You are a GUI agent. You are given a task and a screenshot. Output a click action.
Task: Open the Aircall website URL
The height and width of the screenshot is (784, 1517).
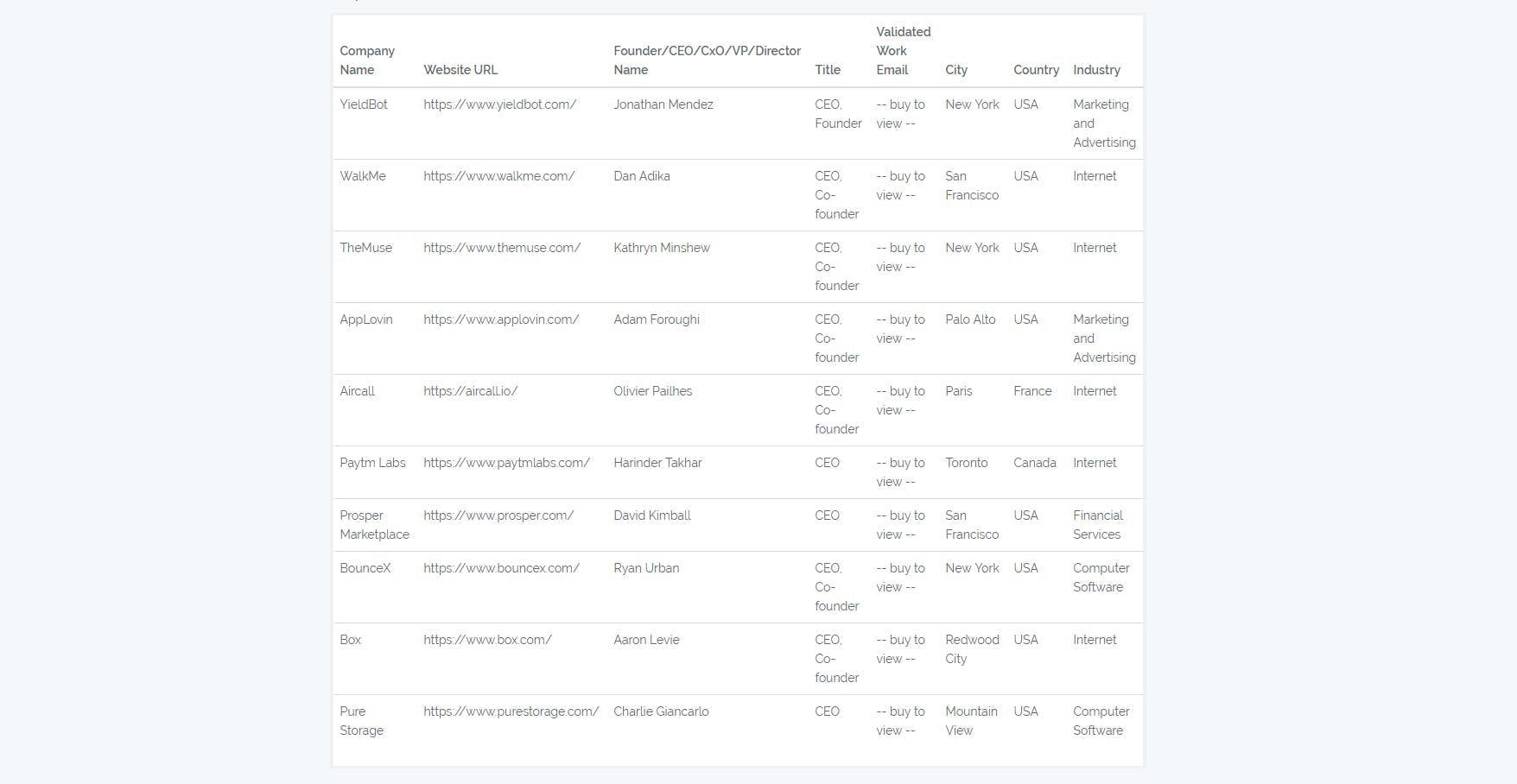pos(470,391)
